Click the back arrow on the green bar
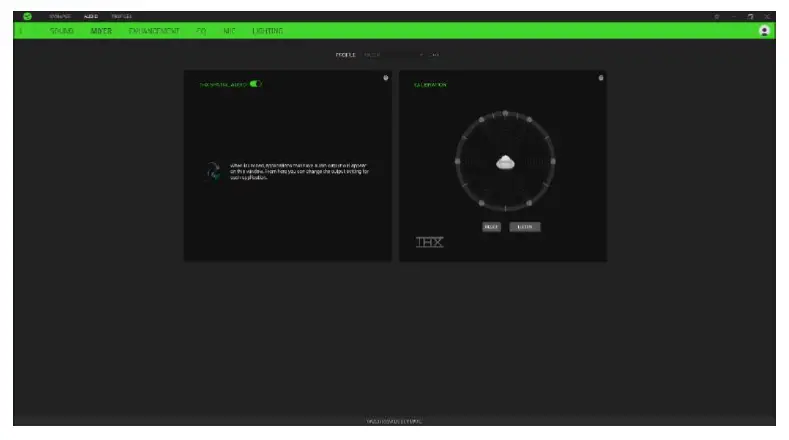 tap(21, 31)
